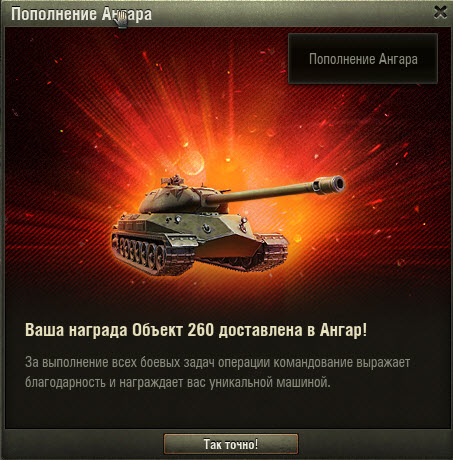Close the Пополнение Ангара dialog with X

coord(440,13)
